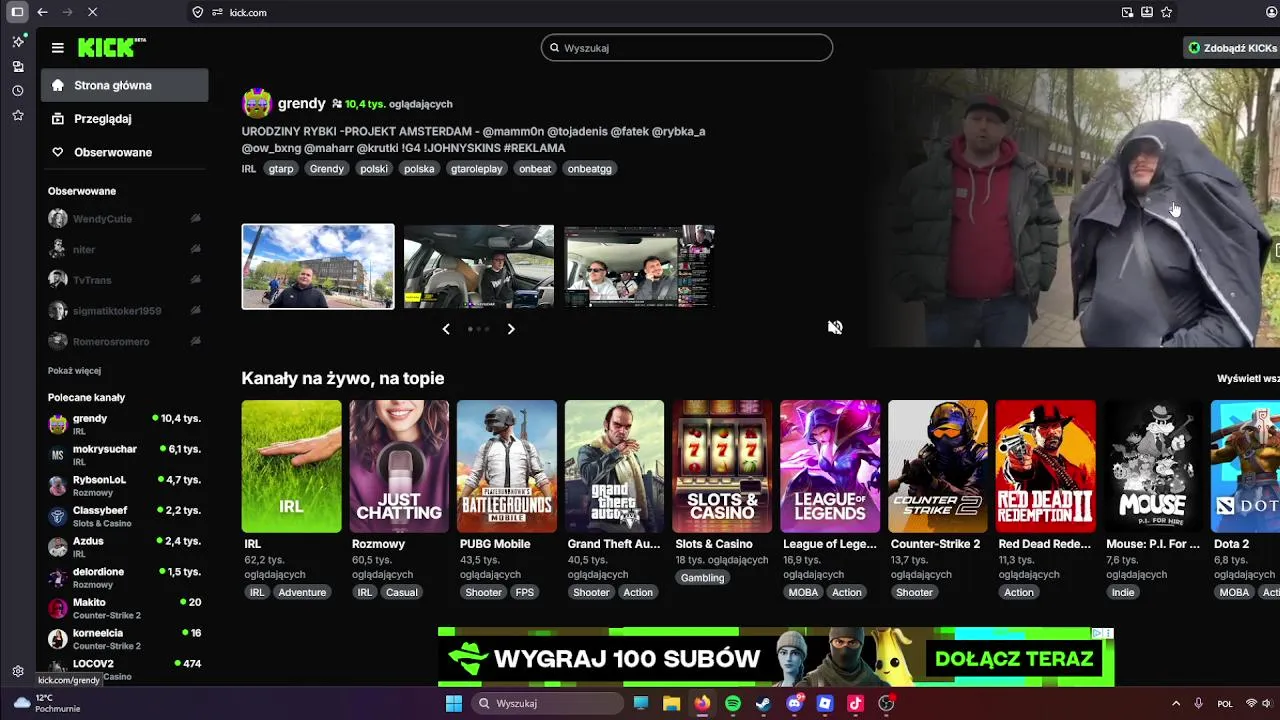Open grendy's channel avatar

pos(257,103)
